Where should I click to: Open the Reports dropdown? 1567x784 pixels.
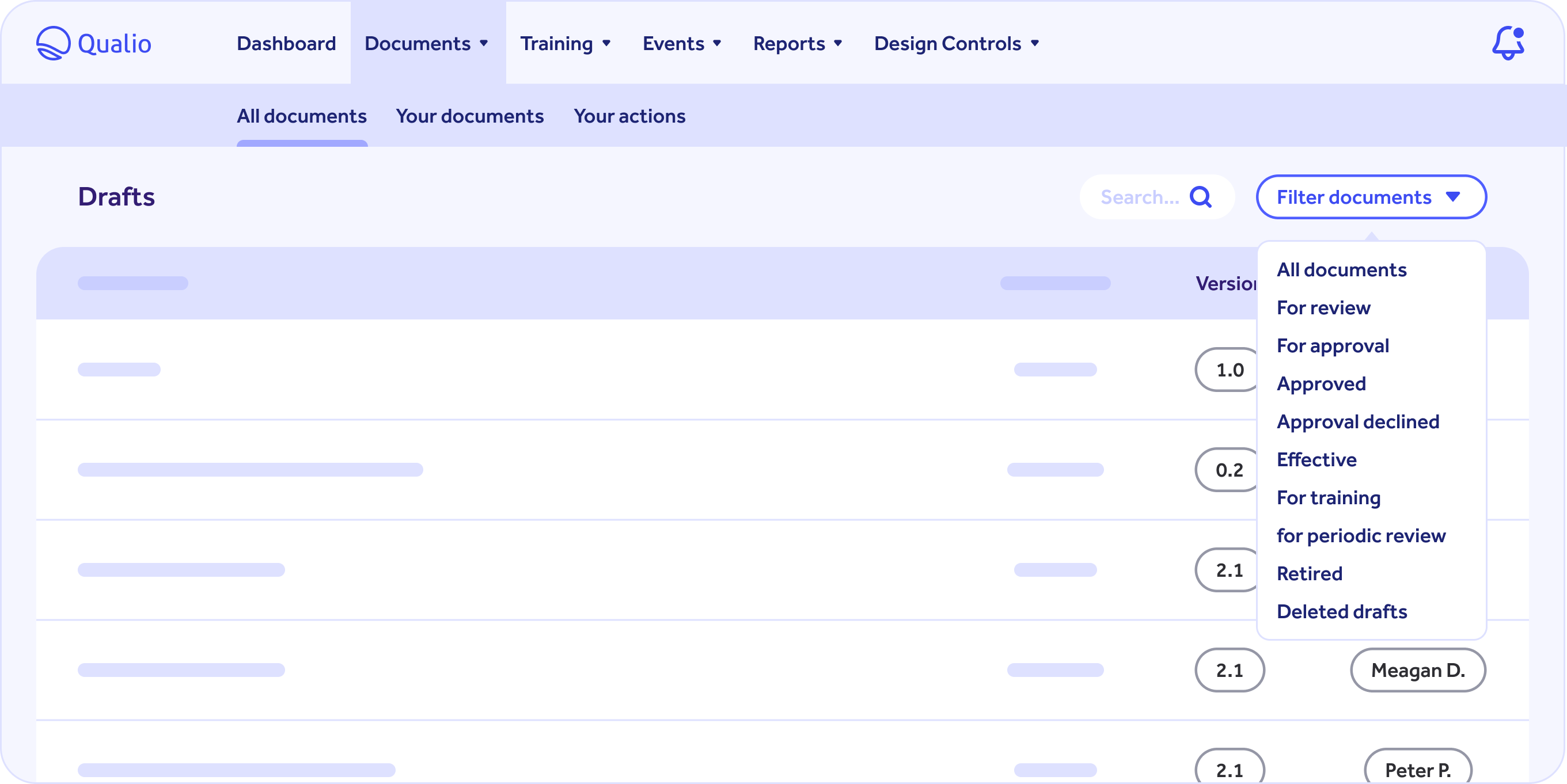click(798, 43)
